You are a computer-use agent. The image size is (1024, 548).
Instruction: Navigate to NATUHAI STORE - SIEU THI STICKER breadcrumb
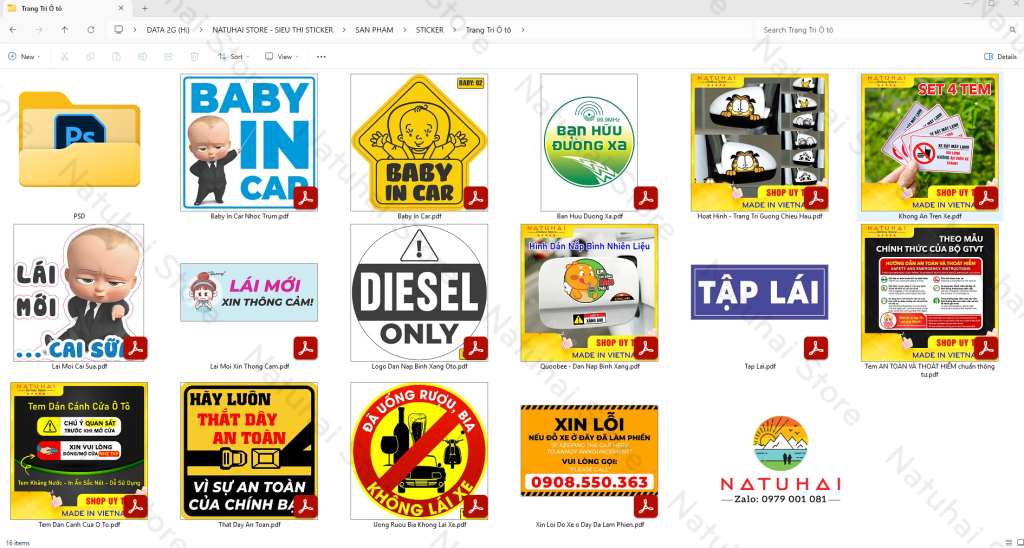pyautogui.click(x=272, y=30)
